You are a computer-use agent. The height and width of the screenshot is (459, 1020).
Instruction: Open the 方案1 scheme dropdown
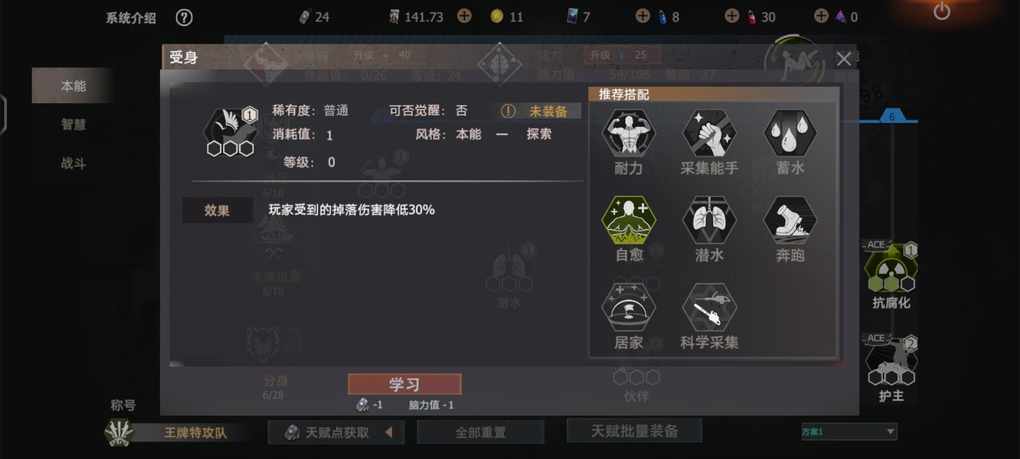click(849, 431)
